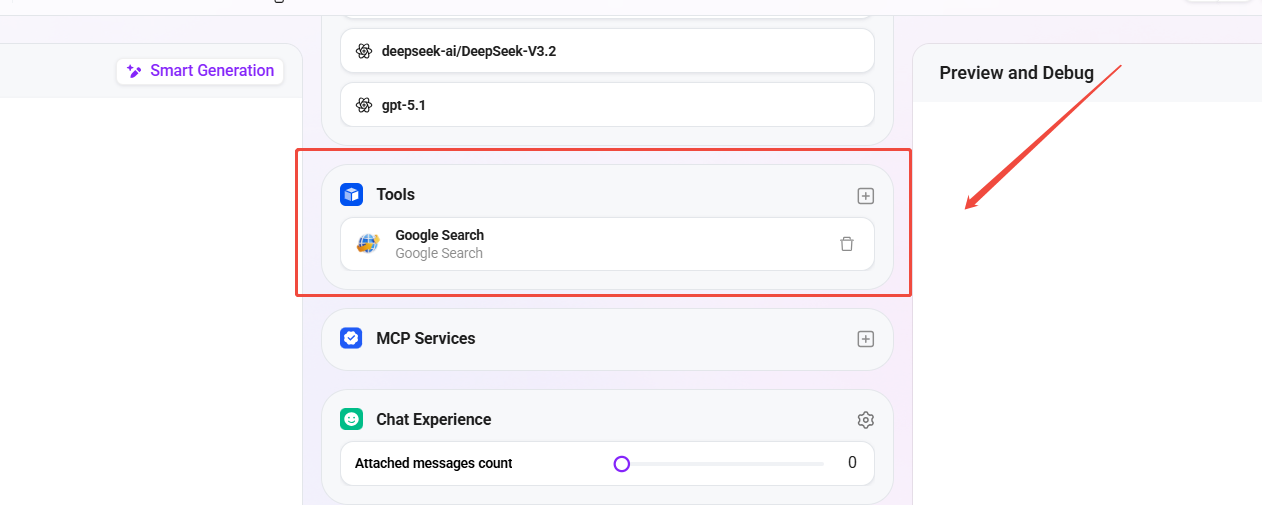The height and width of the screenshot is (505, 1262).
Task: Click the blue Tools cube icon
Action: point(351,194)
